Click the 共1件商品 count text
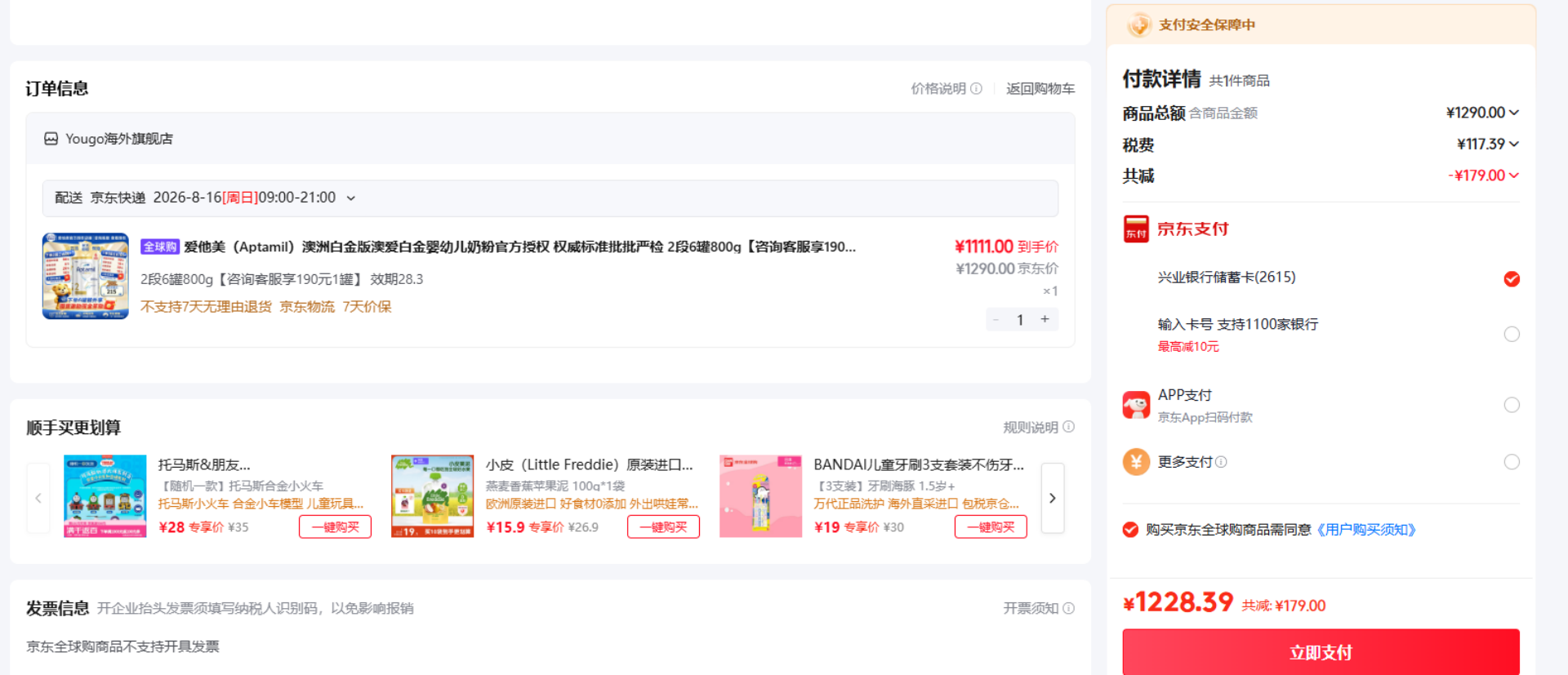The width and height of the screenshot is (1568, 675). (1240, 81)
